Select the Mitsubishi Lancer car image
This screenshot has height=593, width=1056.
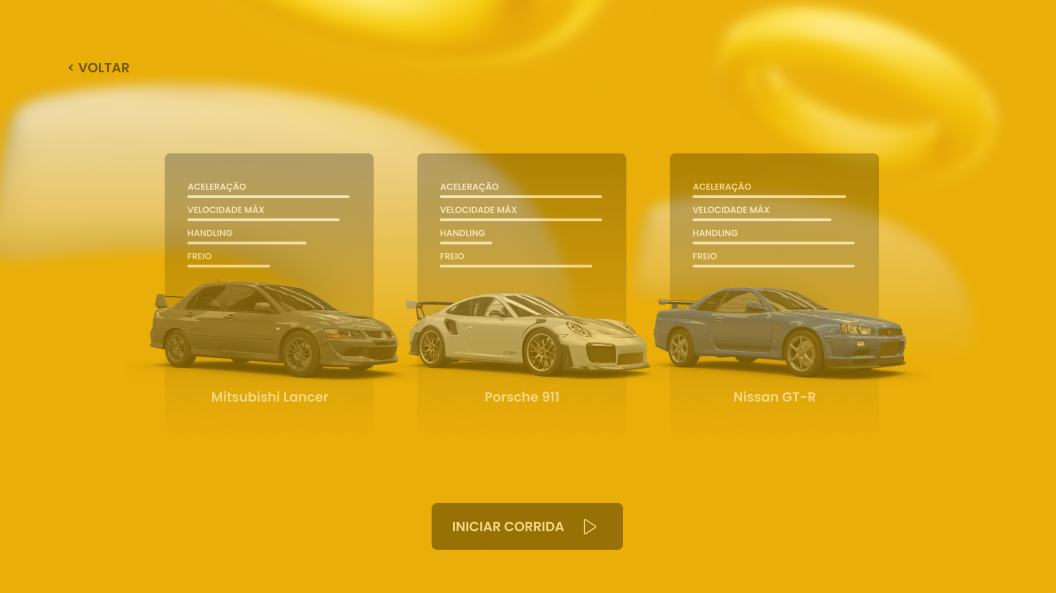coord(273,328)
